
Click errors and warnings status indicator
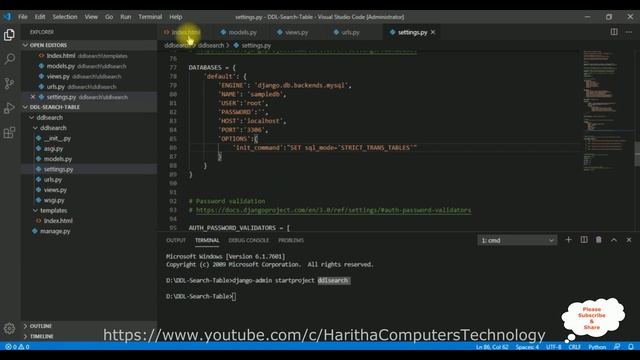tap(17, 347)
